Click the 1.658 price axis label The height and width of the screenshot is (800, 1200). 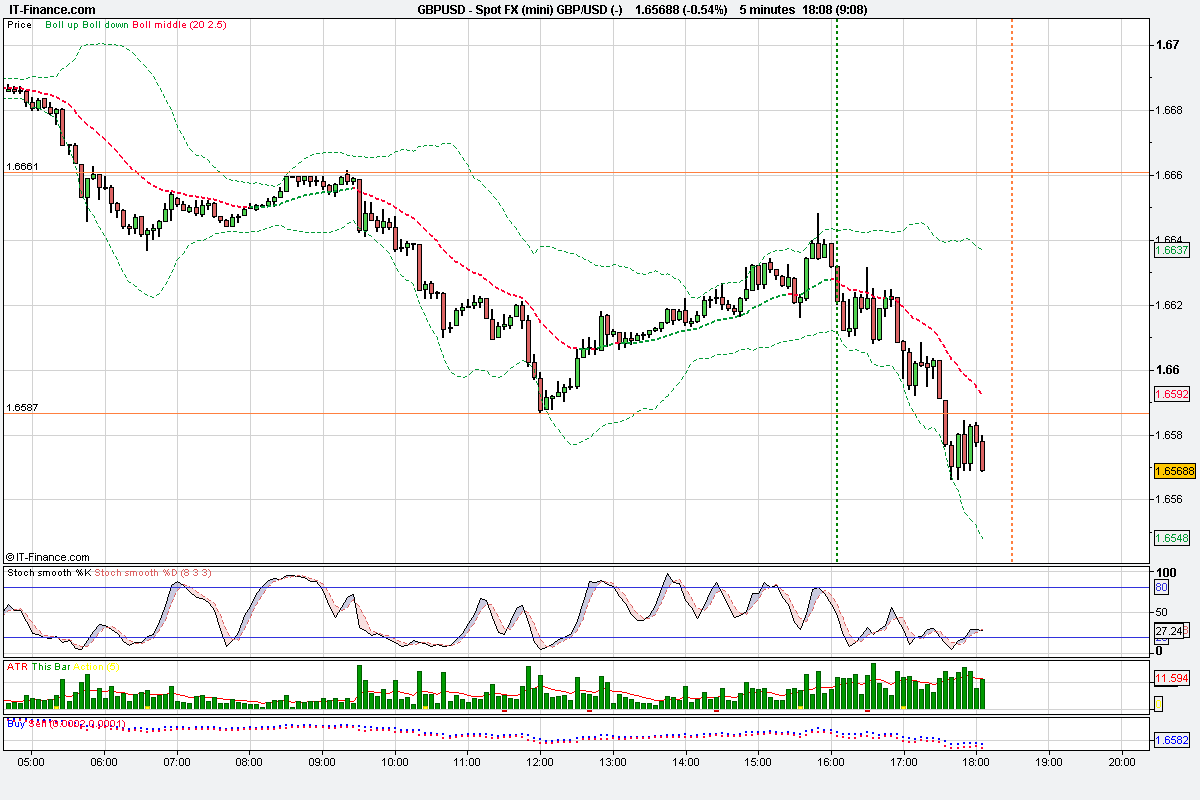point(1171,435)
